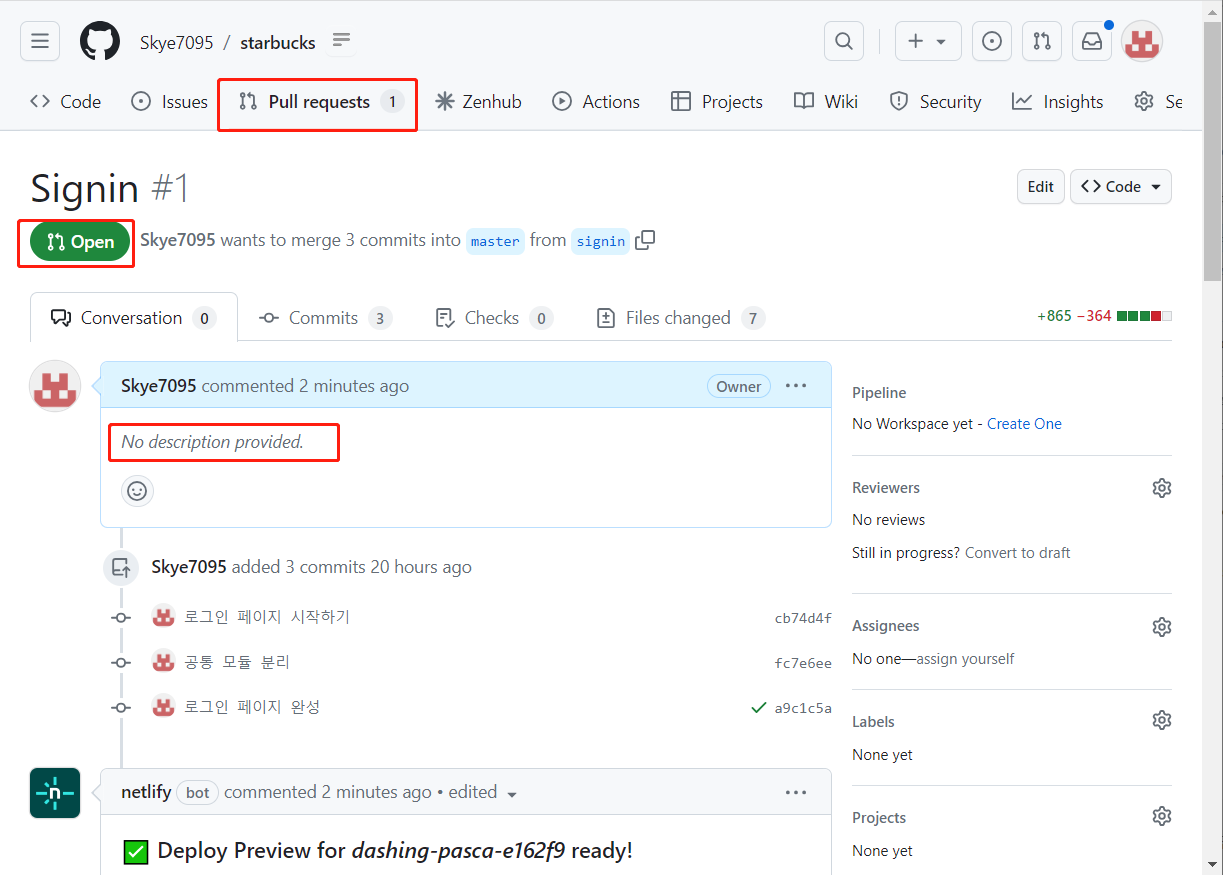This screenshot has width=1223, height=875.
Task: Open the hamburger navigation menu
Action: (40, 41)
